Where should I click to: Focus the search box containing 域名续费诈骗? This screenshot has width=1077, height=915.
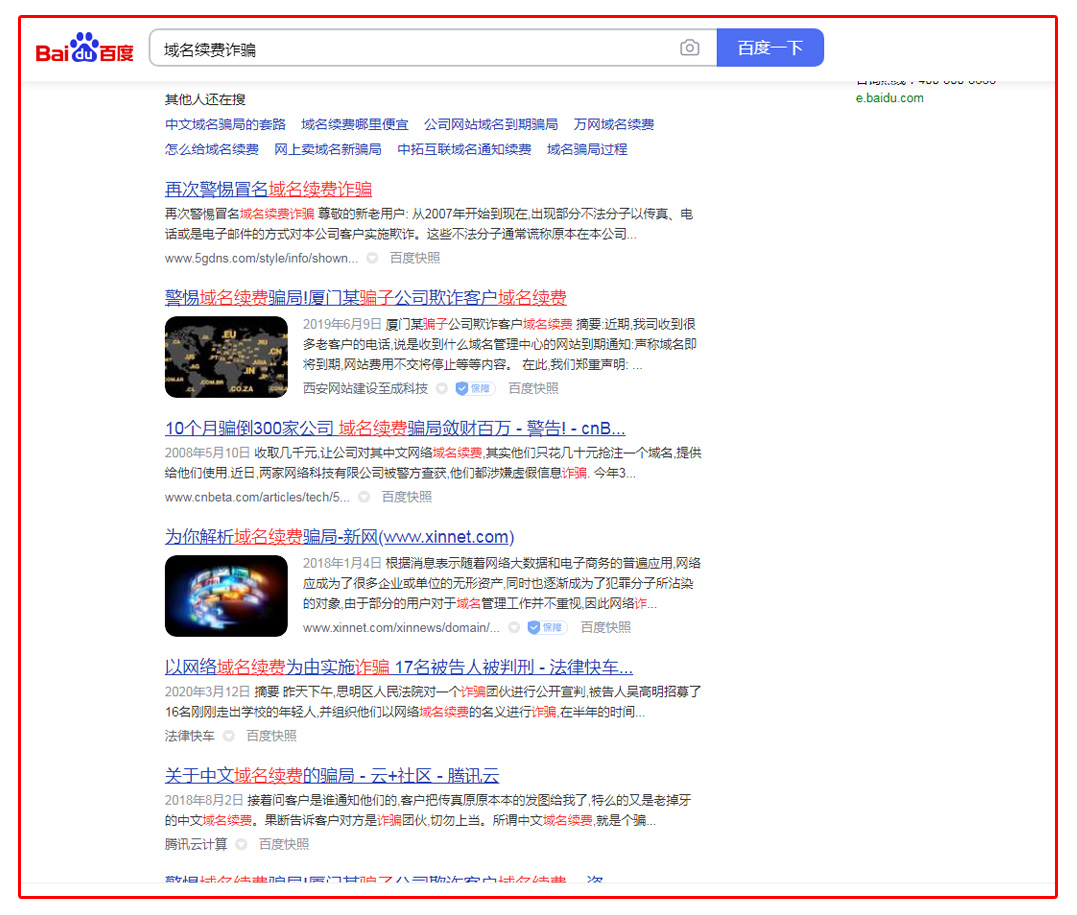(433, 47)
